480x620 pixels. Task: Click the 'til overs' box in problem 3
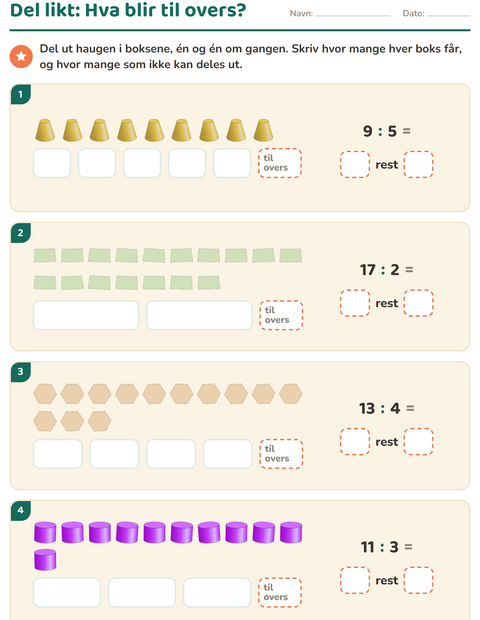tap(281, 454)
